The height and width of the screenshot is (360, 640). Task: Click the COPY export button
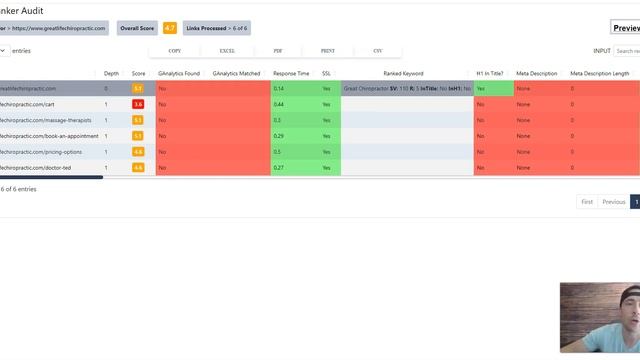pos(175,51)
